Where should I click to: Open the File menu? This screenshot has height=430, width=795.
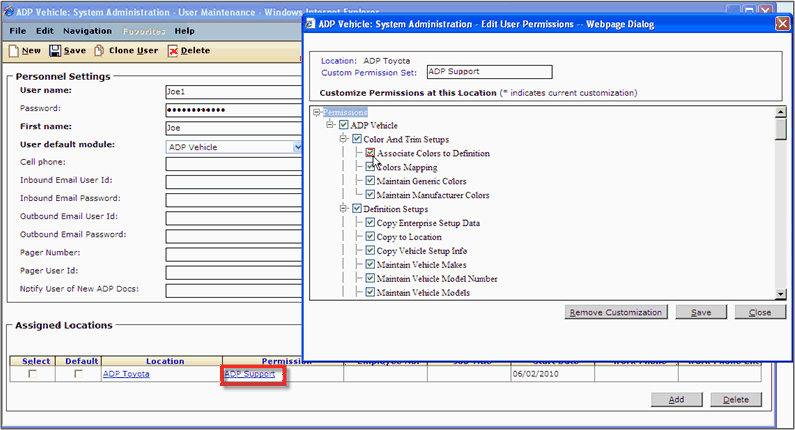18,31
